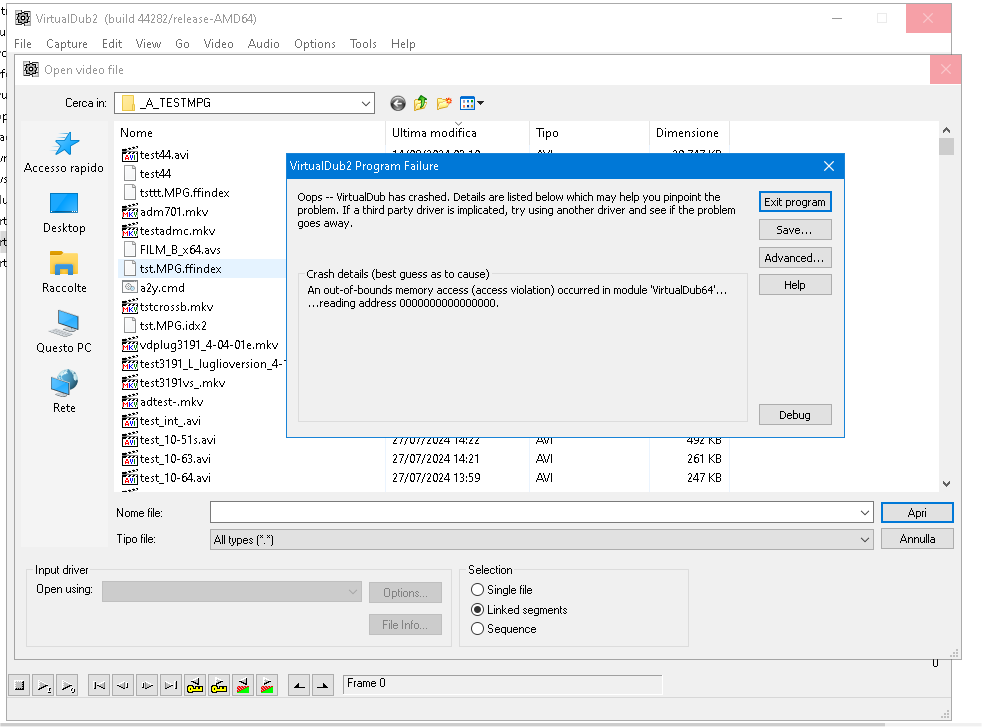Open Raccolte in places sidebar

tap(64, 272)
